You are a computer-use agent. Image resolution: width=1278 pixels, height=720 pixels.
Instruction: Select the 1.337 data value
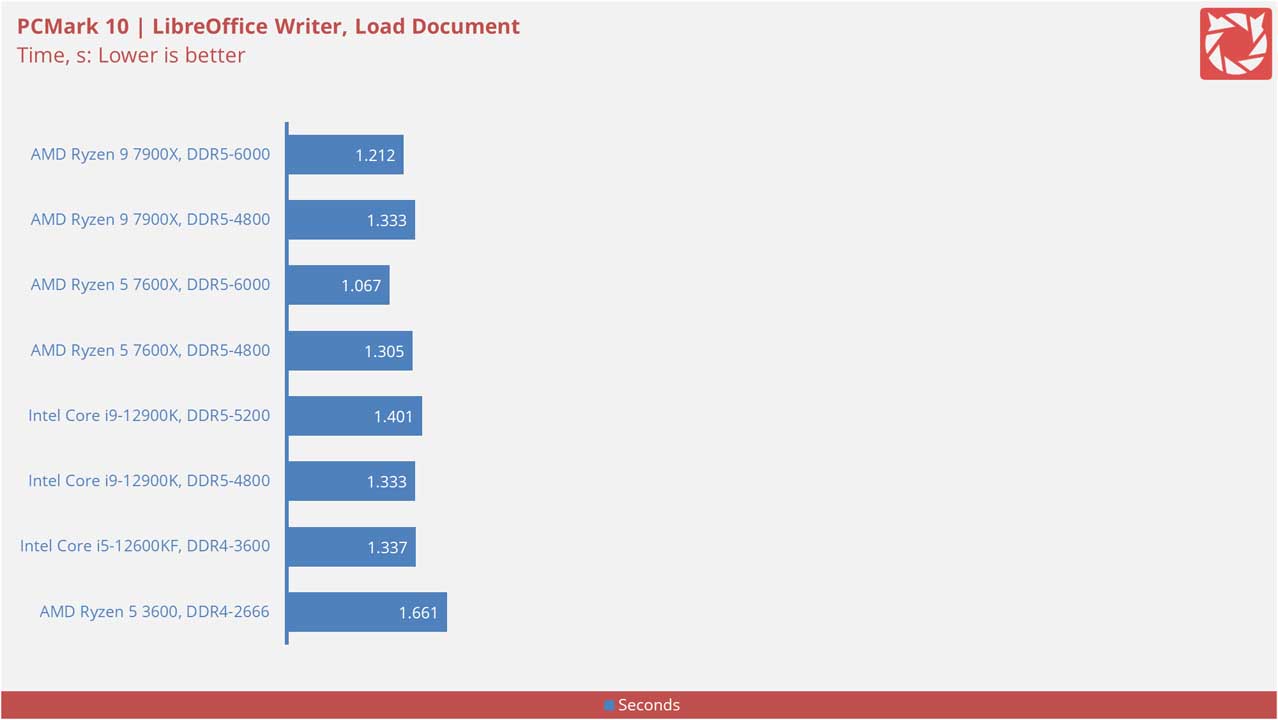[388, 547]
